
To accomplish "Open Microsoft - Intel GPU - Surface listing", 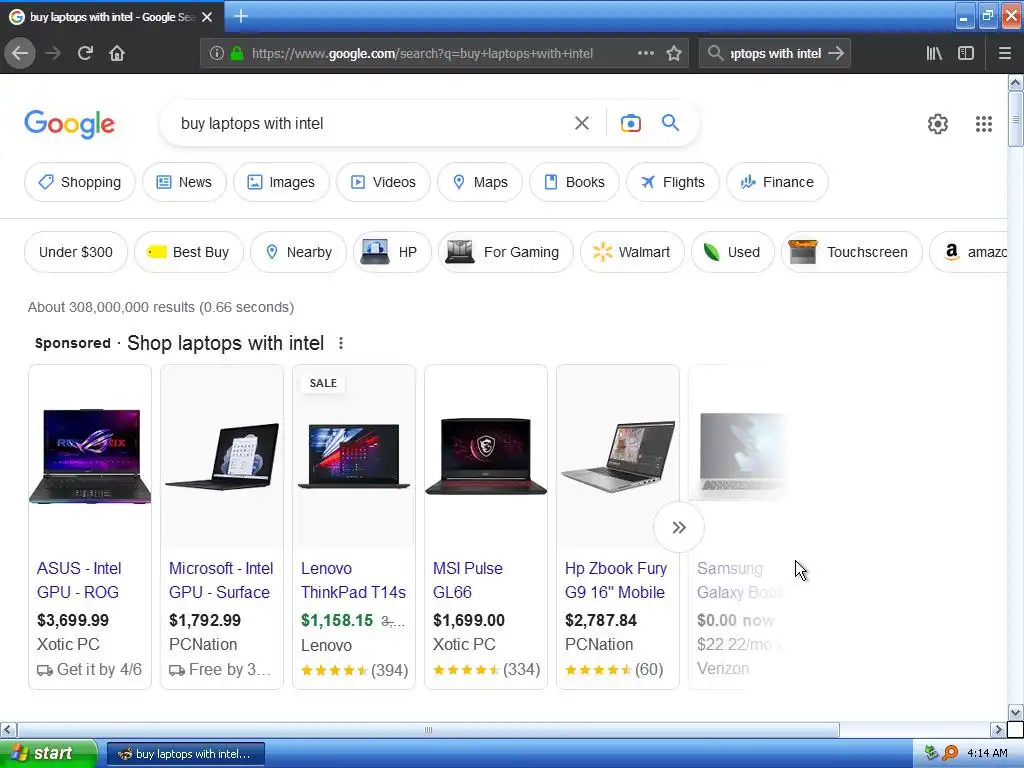I will 221,580.
